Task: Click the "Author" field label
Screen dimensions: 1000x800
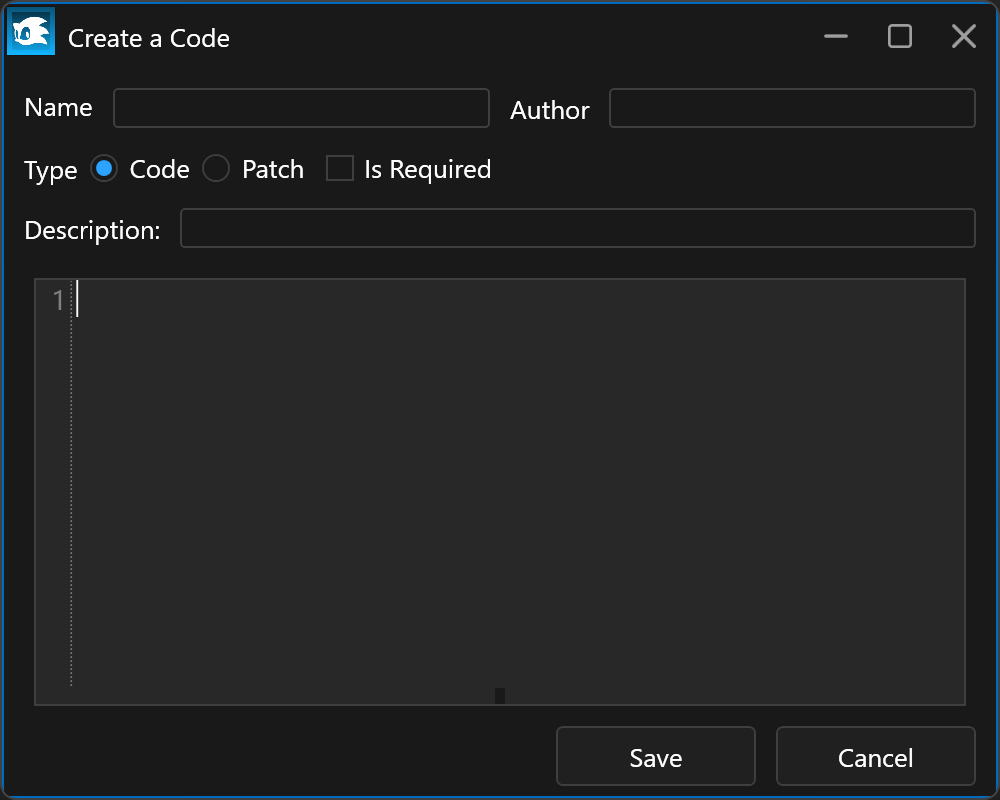Action: (550, 110)
